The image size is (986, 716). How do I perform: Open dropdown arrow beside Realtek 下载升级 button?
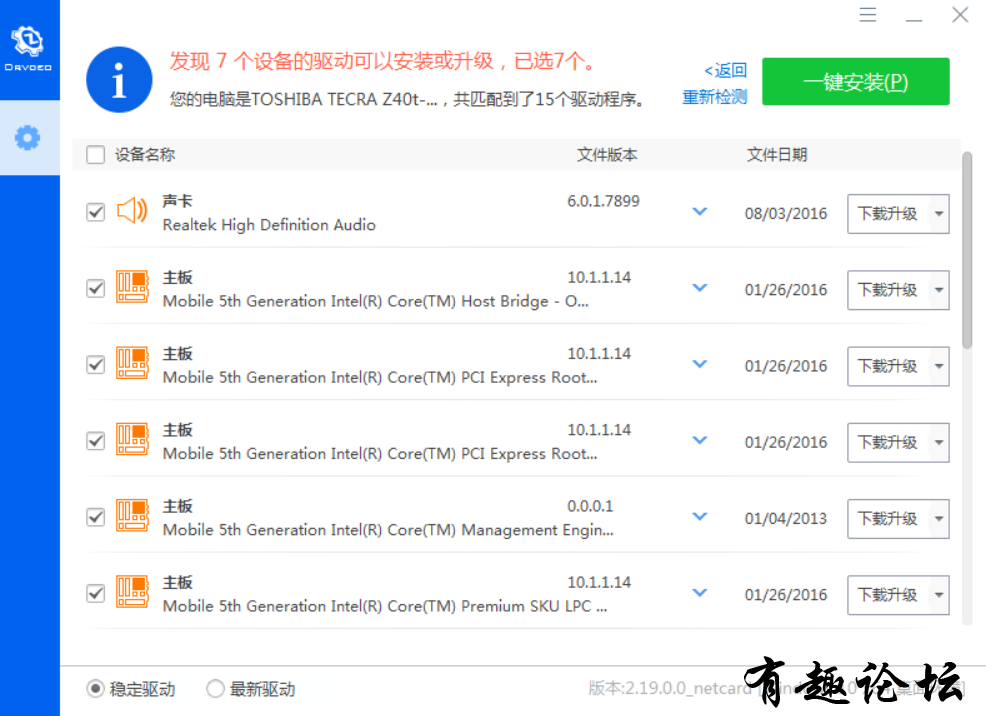pos(939,214)
